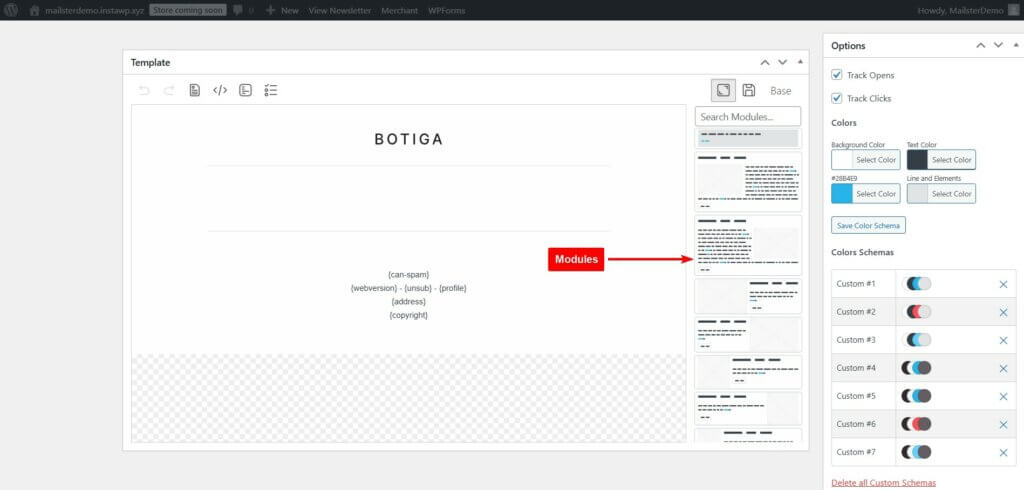Open the code view icon
This screenshot has width=1024, height=490.
click(x=220, y=90)
